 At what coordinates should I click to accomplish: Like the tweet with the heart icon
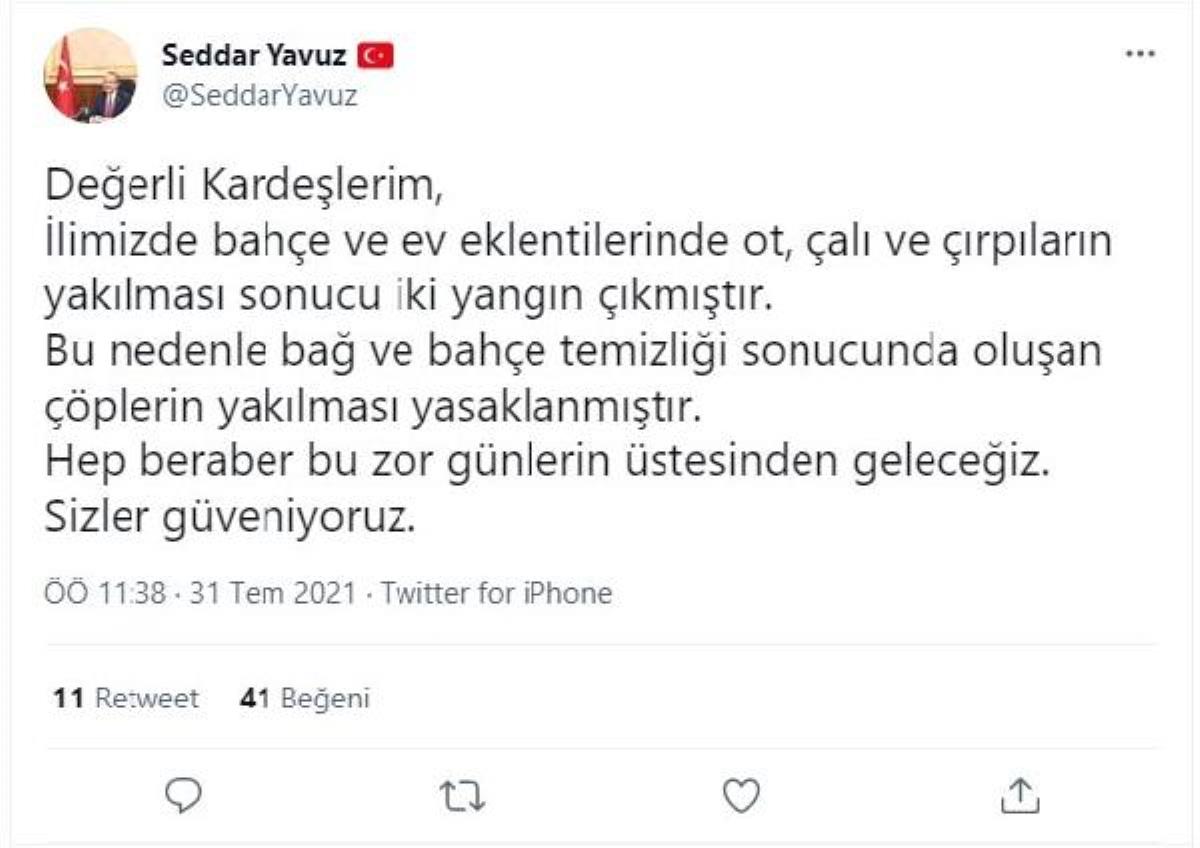pyautogui.click(x=741, y=795)
